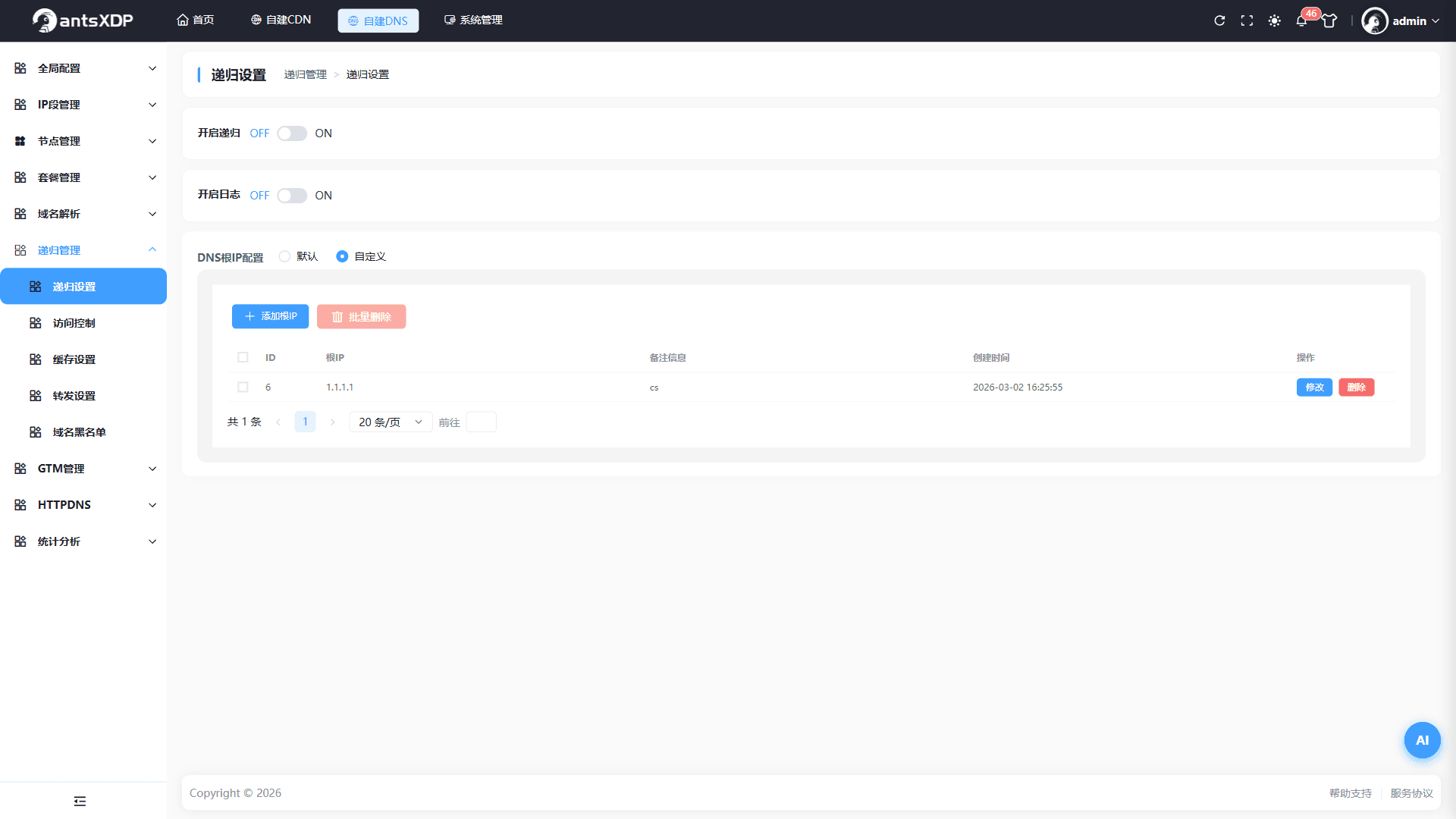Image resolution: width=1456 pixels, height=819 pixels.
Task: Open notifications bell with 46 badge
Action: pos(1302,20)
